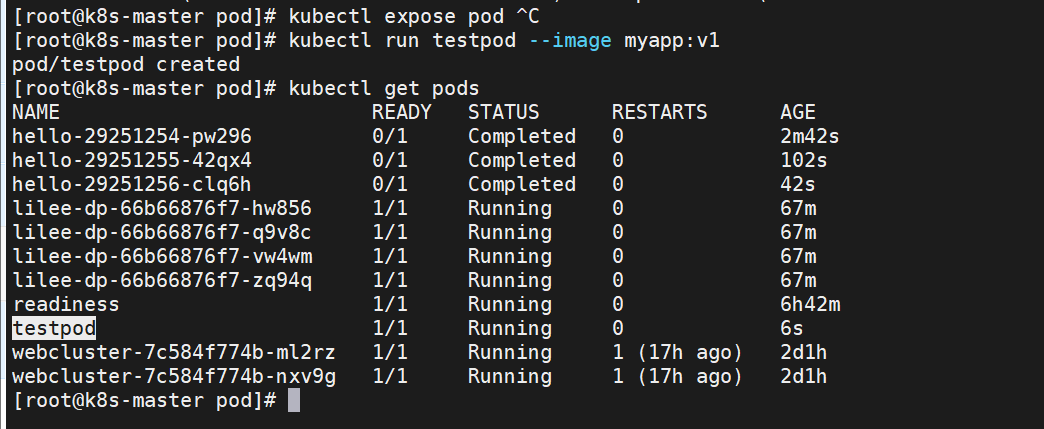Click pod name hello-29251255-42qx4
The height and width of the screenshot is (429, 1044).
pos(132,161)
